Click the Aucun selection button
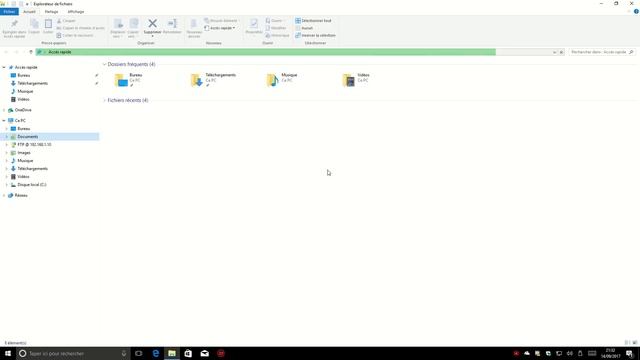The image size is (640, 360). point(304,28)
